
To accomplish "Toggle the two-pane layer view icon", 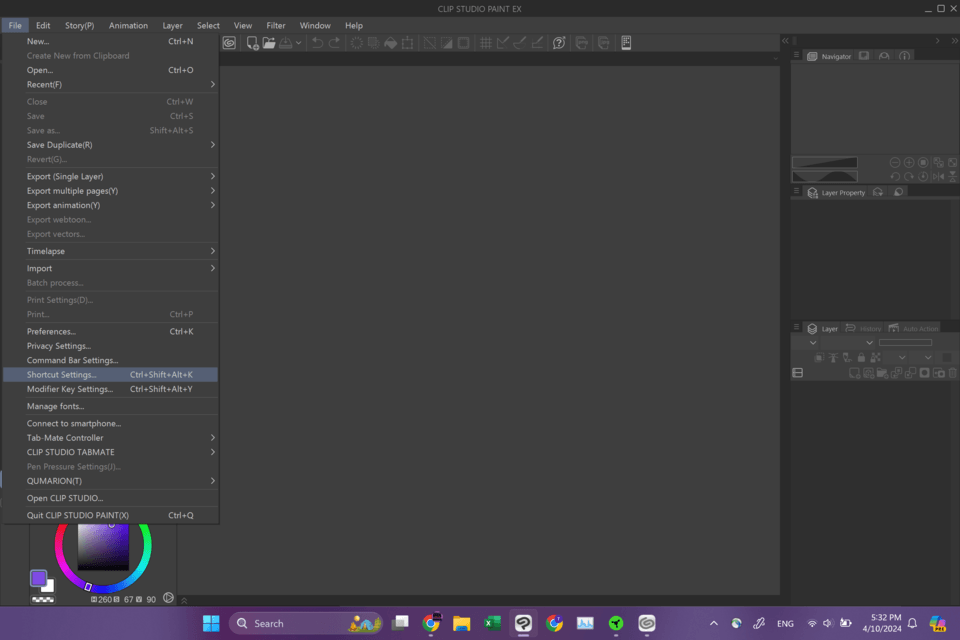I will click(x=798, y=373).
